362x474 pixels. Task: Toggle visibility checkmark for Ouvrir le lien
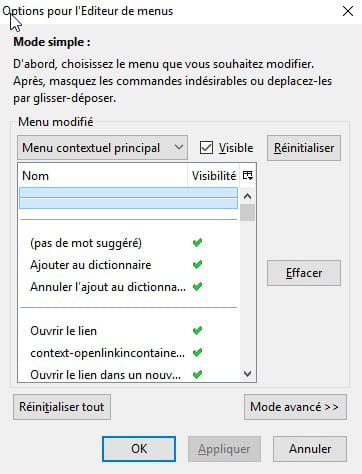pos(197,331)
